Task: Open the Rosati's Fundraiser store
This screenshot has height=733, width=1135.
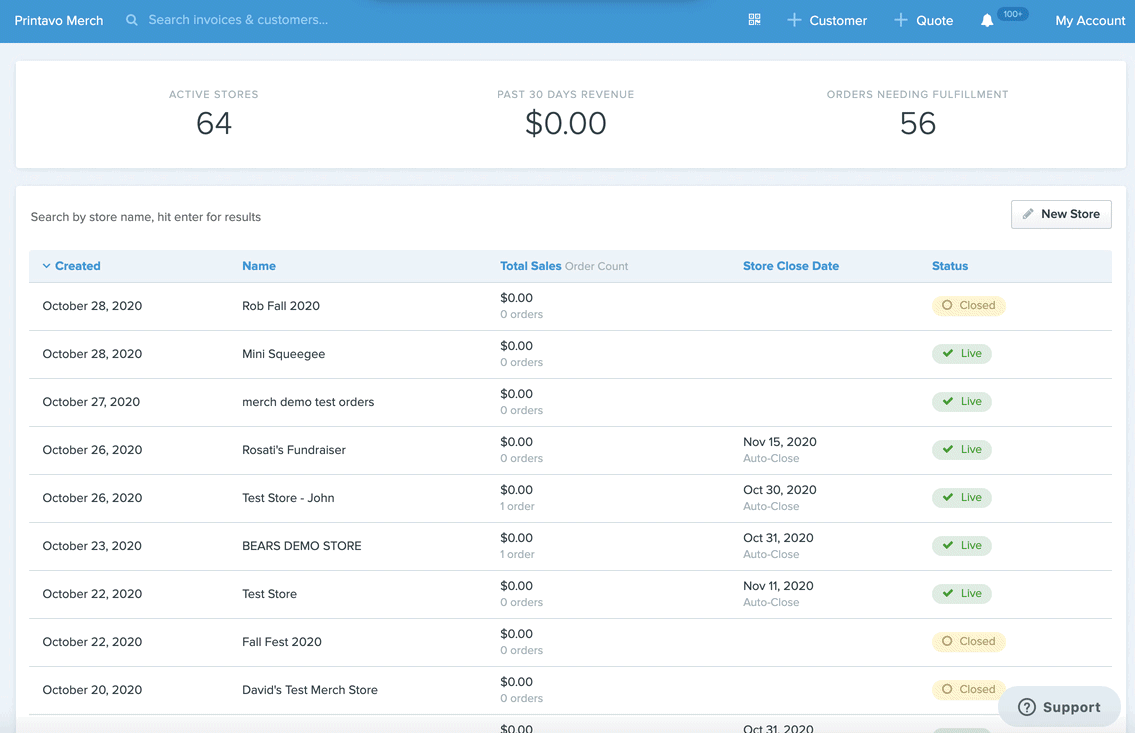Action: (294, 450)
